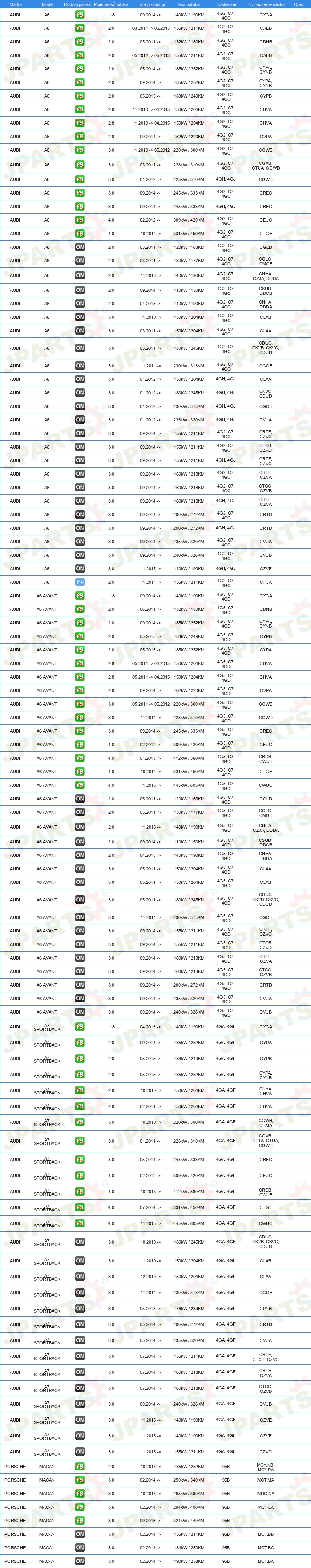Click the petrol icon in the A6 Avant 1.8 CYGA row
This screenshot has width=311, height=1568.
click(80, 596)
